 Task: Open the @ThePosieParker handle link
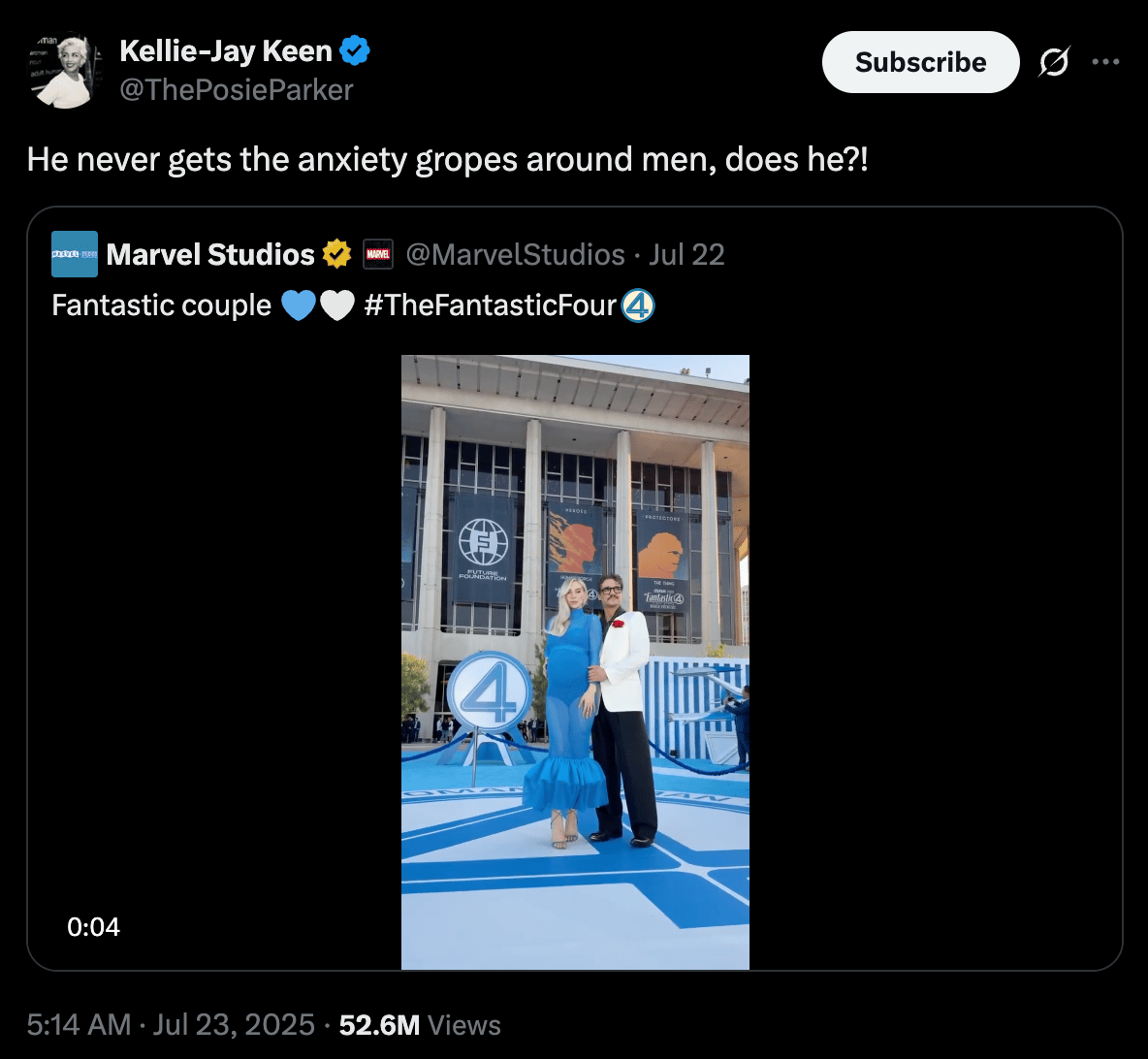coord(236,90)
